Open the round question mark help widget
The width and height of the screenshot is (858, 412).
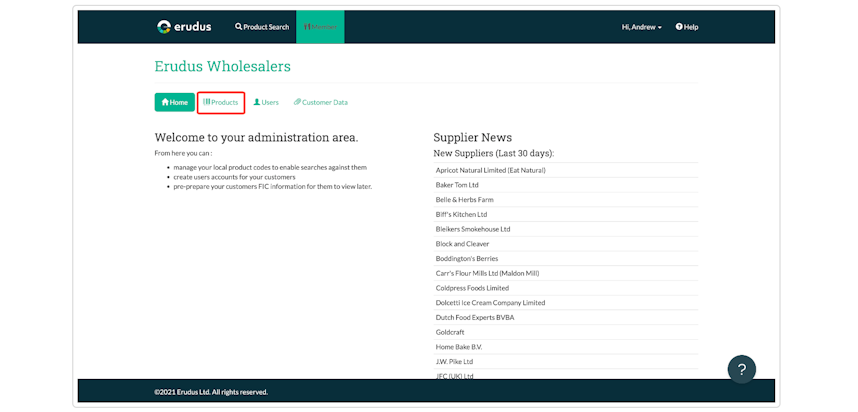(x=741, y=369)
